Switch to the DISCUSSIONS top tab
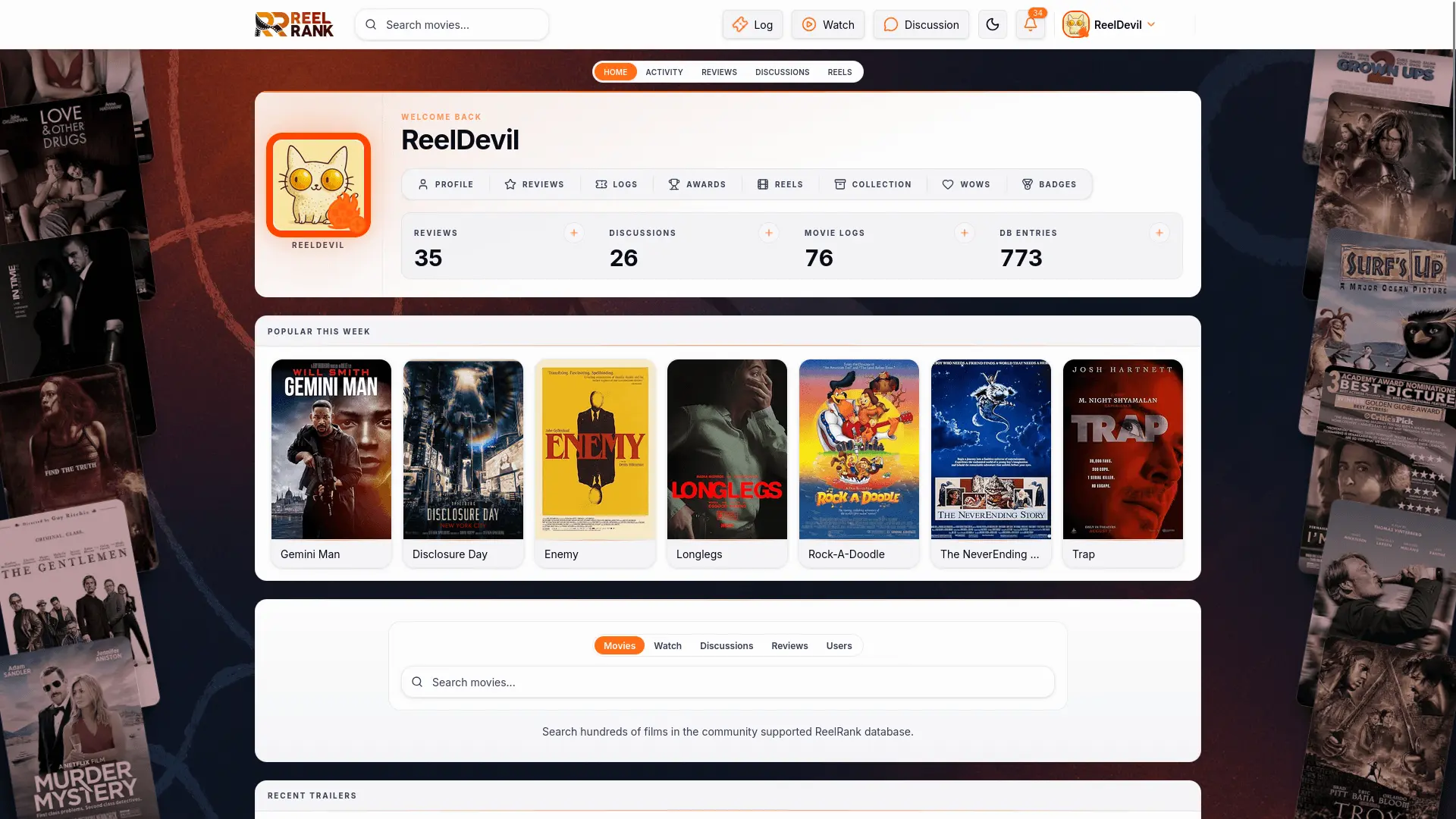 pos(782,72)
